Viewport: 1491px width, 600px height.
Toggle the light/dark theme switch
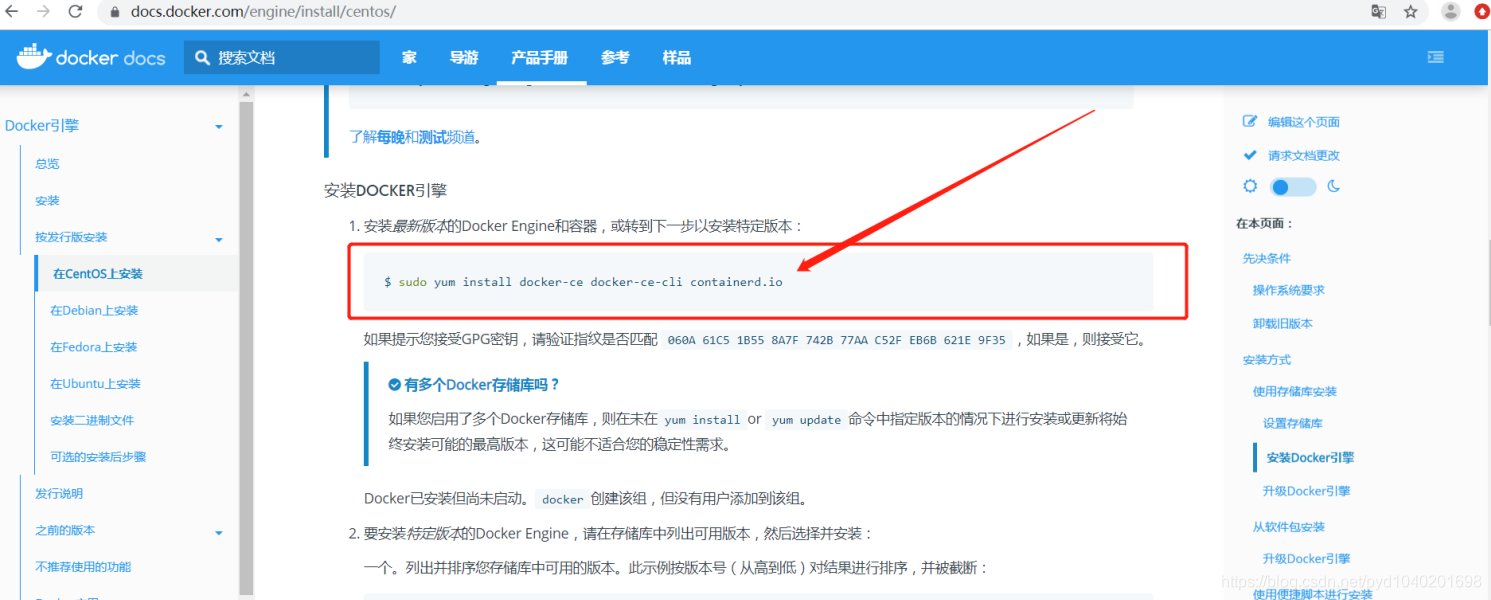[x=1293, y=187]
